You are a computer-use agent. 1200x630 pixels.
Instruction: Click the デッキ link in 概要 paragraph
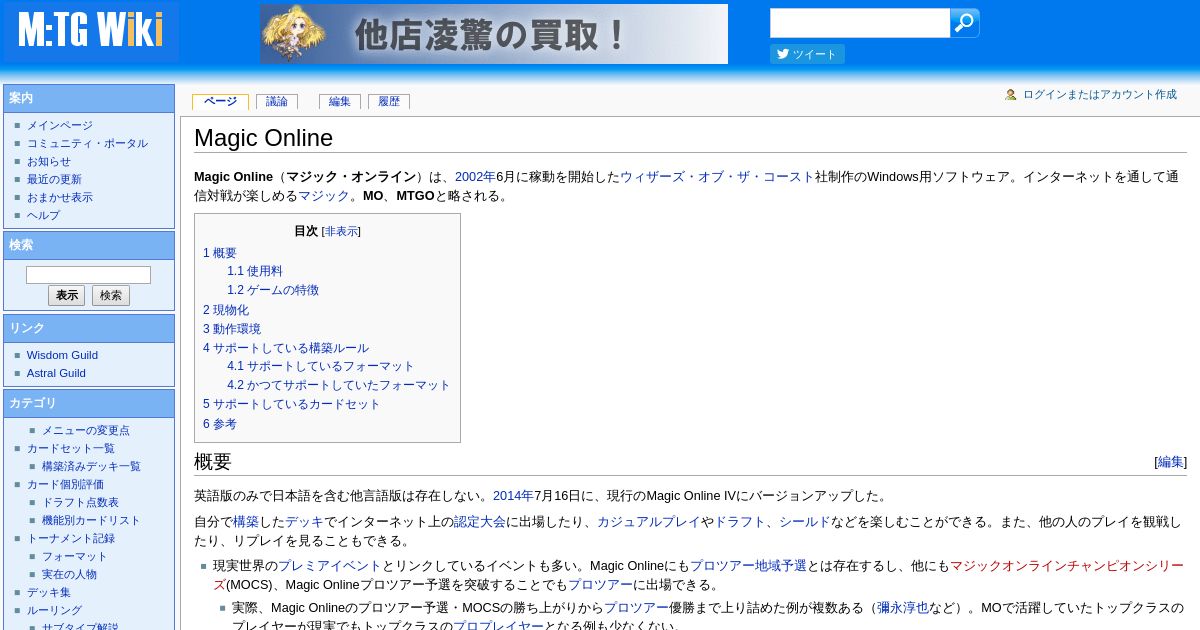click(304, 521)
